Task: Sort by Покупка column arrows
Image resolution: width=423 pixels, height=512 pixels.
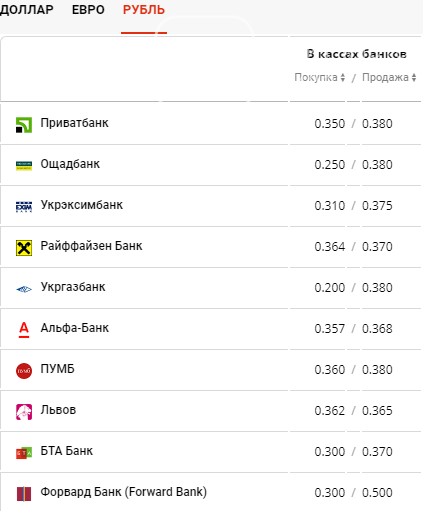Action: coord(342,78)
